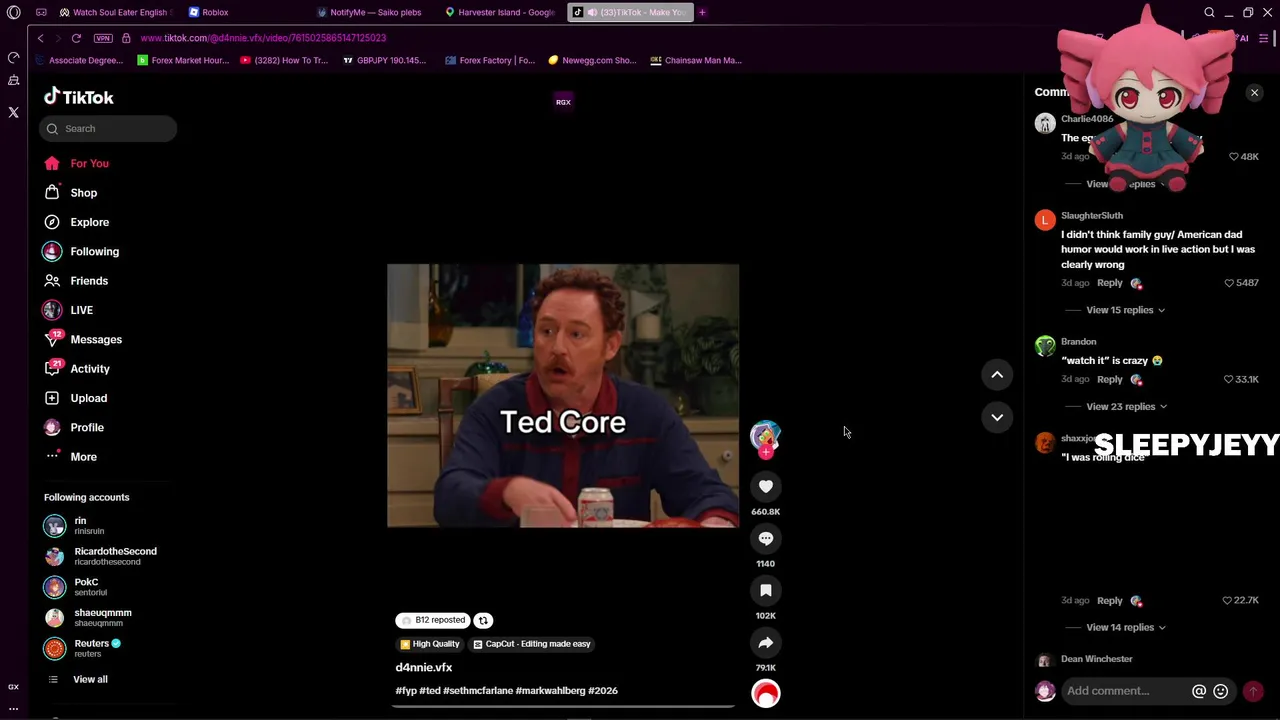Click the High Quality badge
Screen dimensions: 1280x720
click(x=430, y=644)
